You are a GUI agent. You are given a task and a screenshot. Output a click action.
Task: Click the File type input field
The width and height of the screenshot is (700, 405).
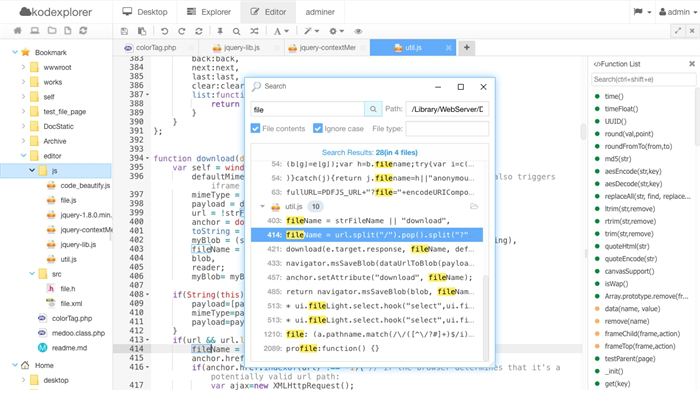pyautogui.click(x=446, y=129)
